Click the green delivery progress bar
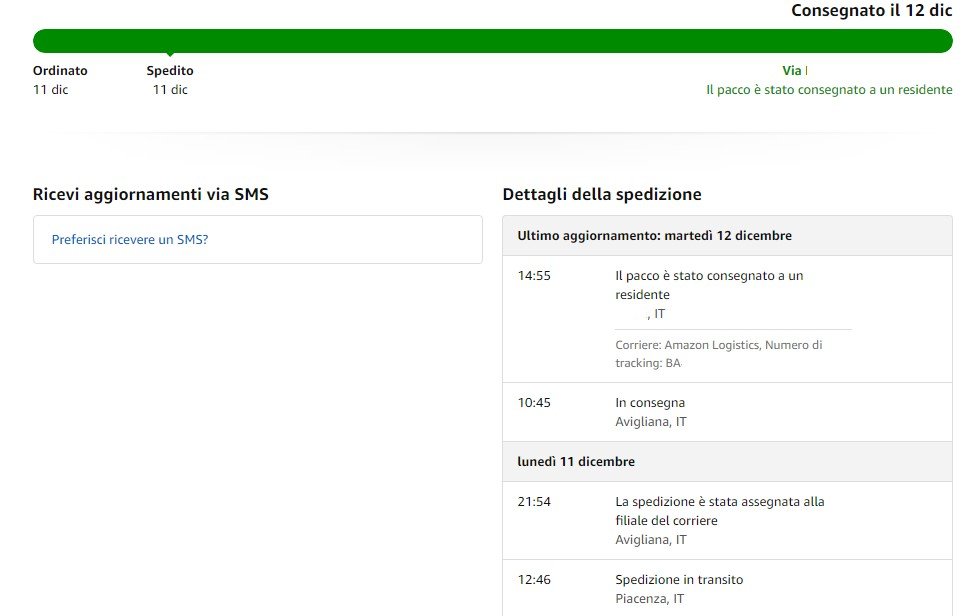This screenshot has height=616, width=977. [492, 40]
